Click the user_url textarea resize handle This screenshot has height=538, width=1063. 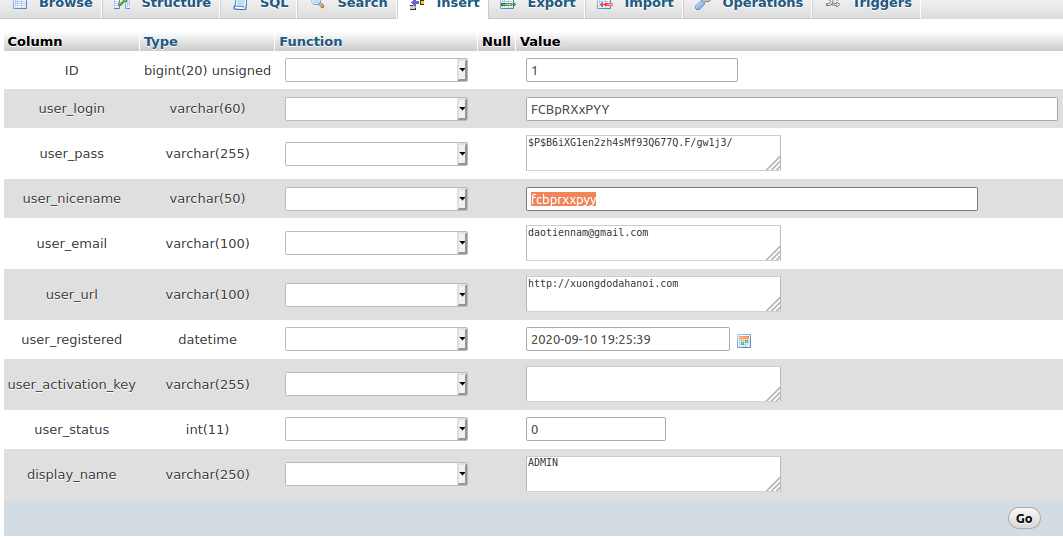click(x=773, y=305)
